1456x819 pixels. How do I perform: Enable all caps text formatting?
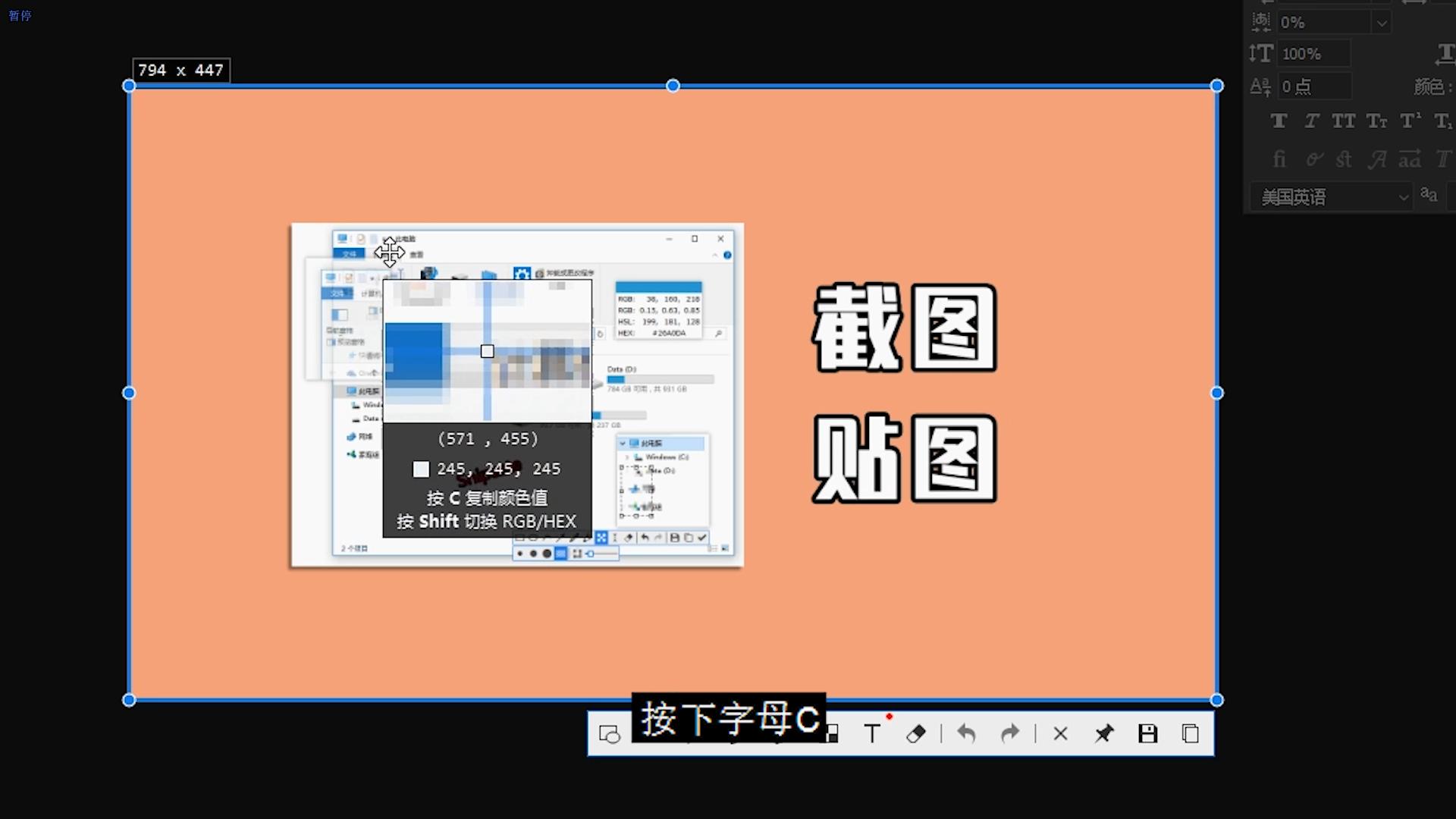1345,121
